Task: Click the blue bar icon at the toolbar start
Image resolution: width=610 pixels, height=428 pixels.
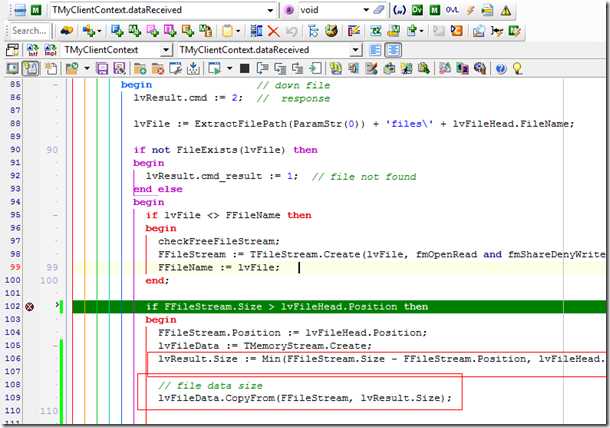Action: 19,10
